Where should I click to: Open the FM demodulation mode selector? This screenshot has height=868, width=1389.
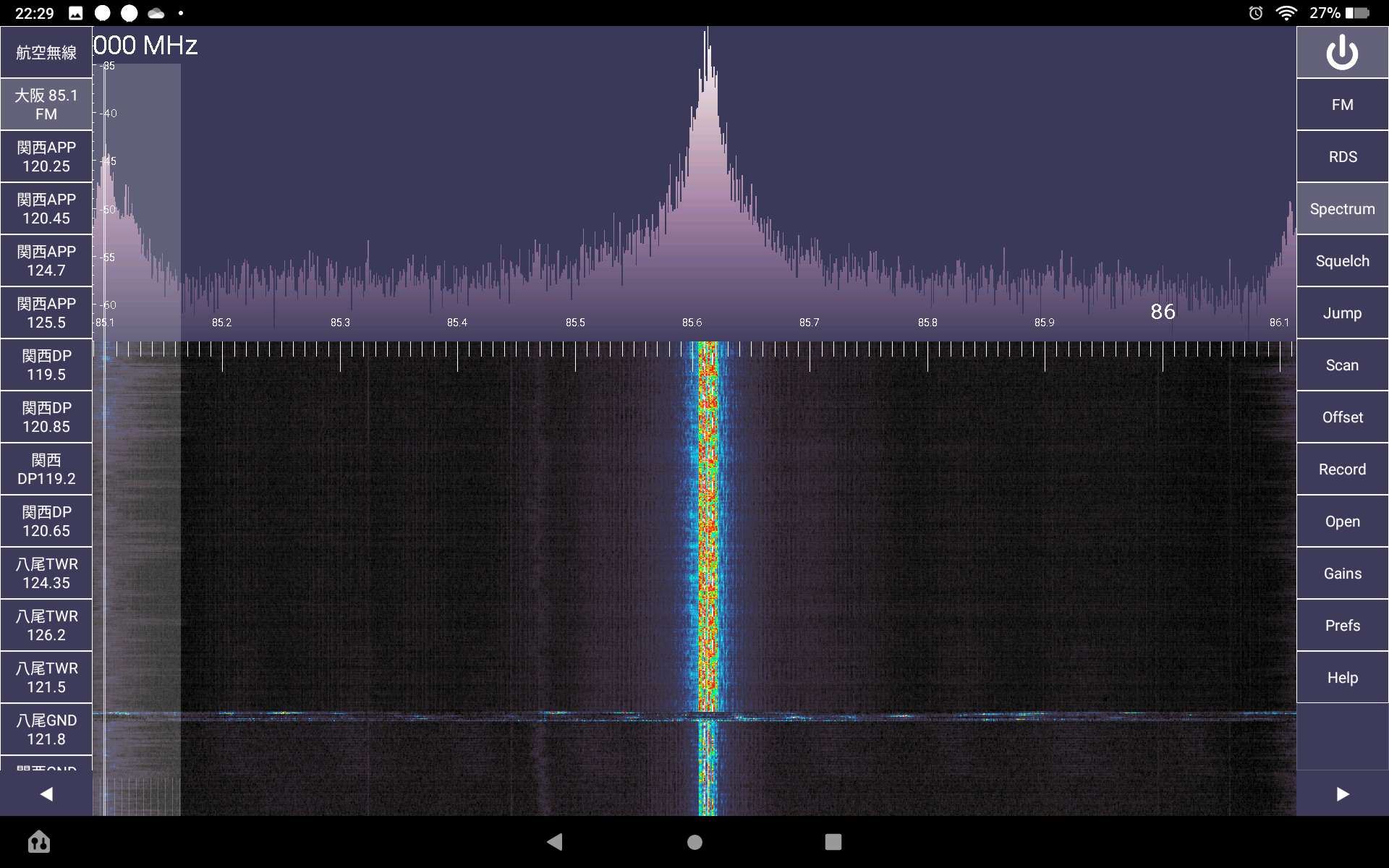[1342, 105]
